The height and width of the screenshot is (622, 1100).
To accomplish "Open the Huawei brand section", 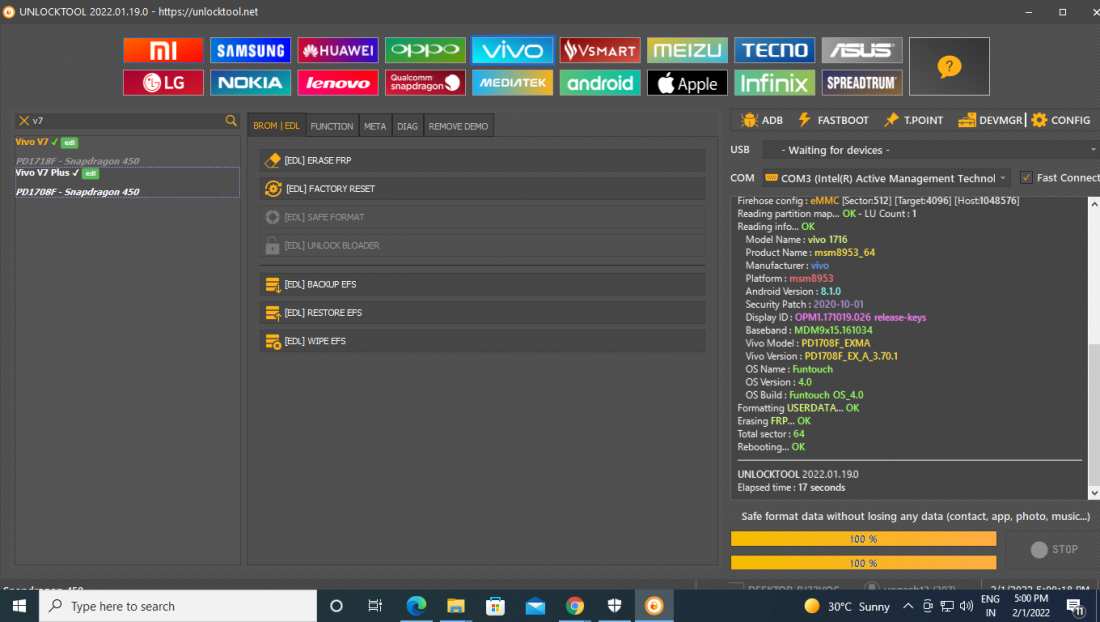I will [337, 50].
